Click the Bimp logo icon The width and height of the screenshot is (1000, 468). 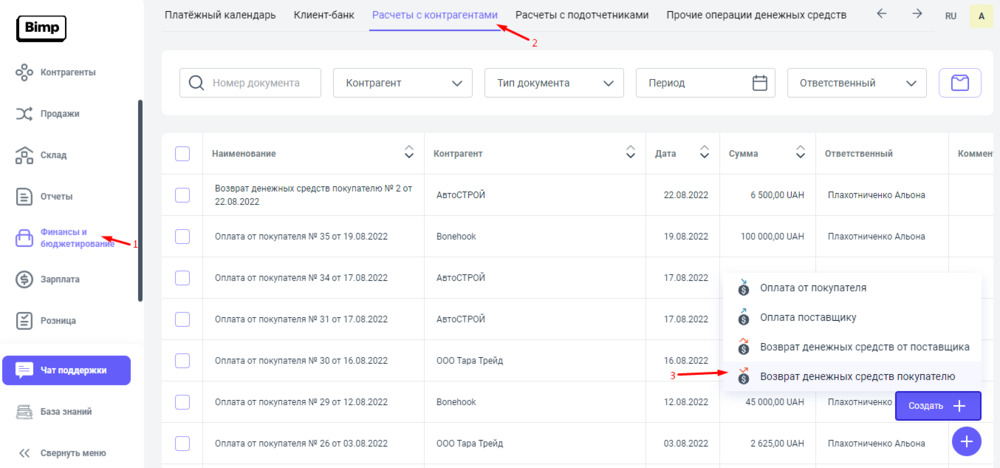tap(41, 29)
